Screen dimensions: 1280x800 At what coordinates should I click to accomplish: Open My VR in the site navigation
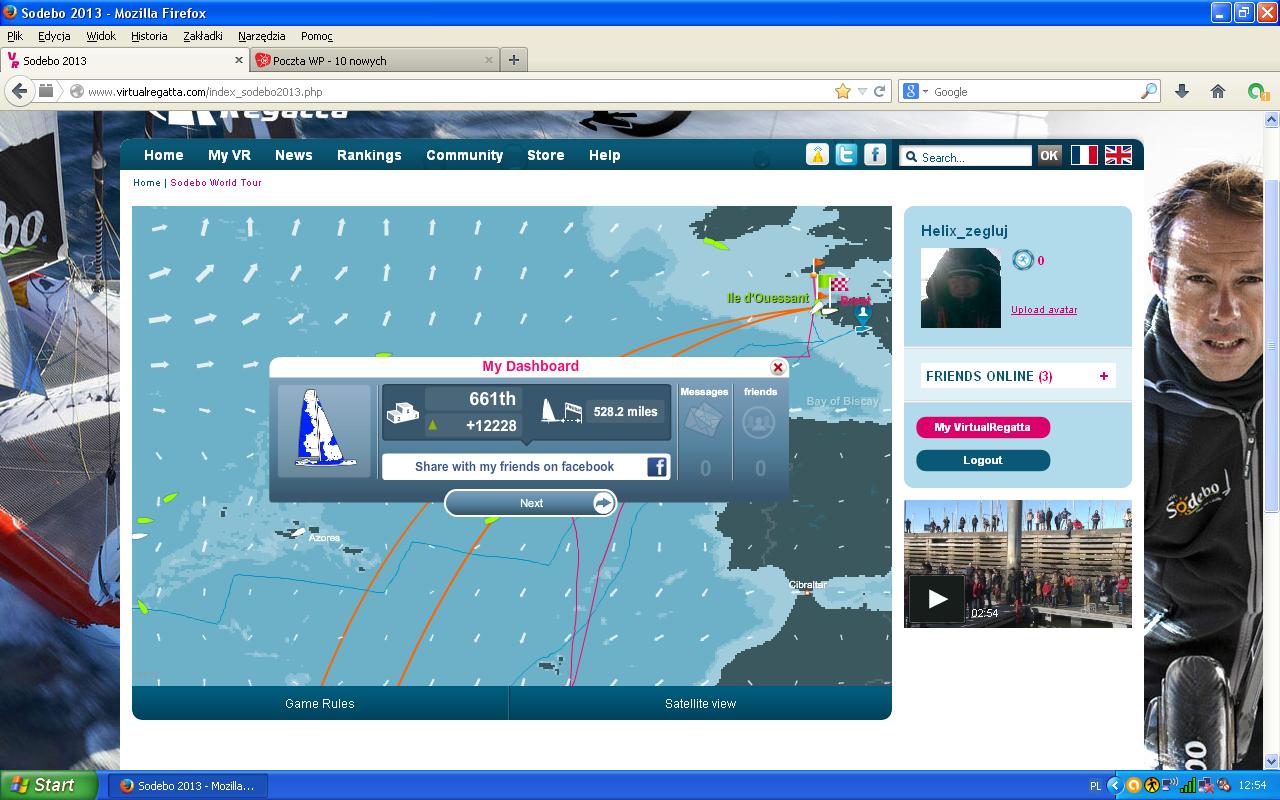pyautogui.click(x=229, y=155)
